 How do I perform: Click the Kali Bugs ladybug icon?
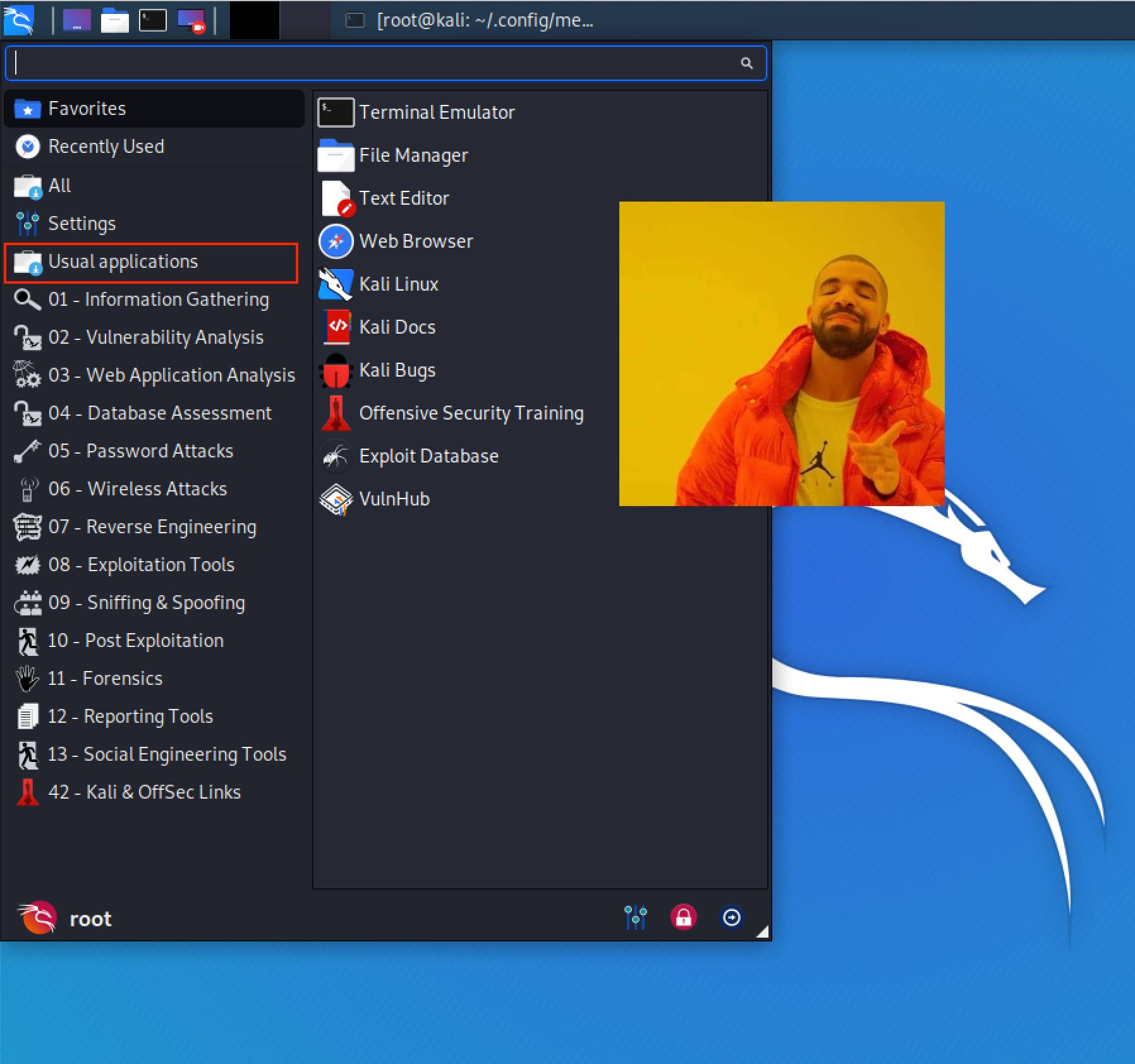(336, 370)
